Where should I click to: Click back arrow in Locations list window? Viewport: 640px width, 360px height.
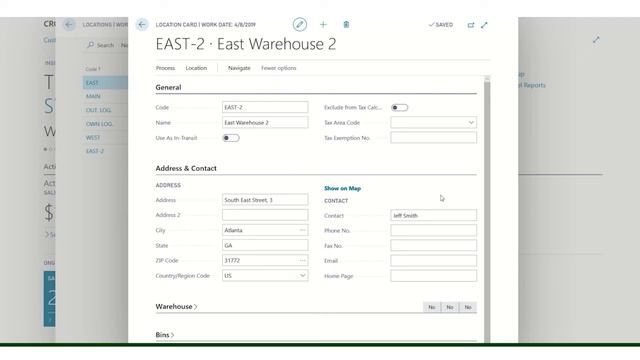point(69,25)
